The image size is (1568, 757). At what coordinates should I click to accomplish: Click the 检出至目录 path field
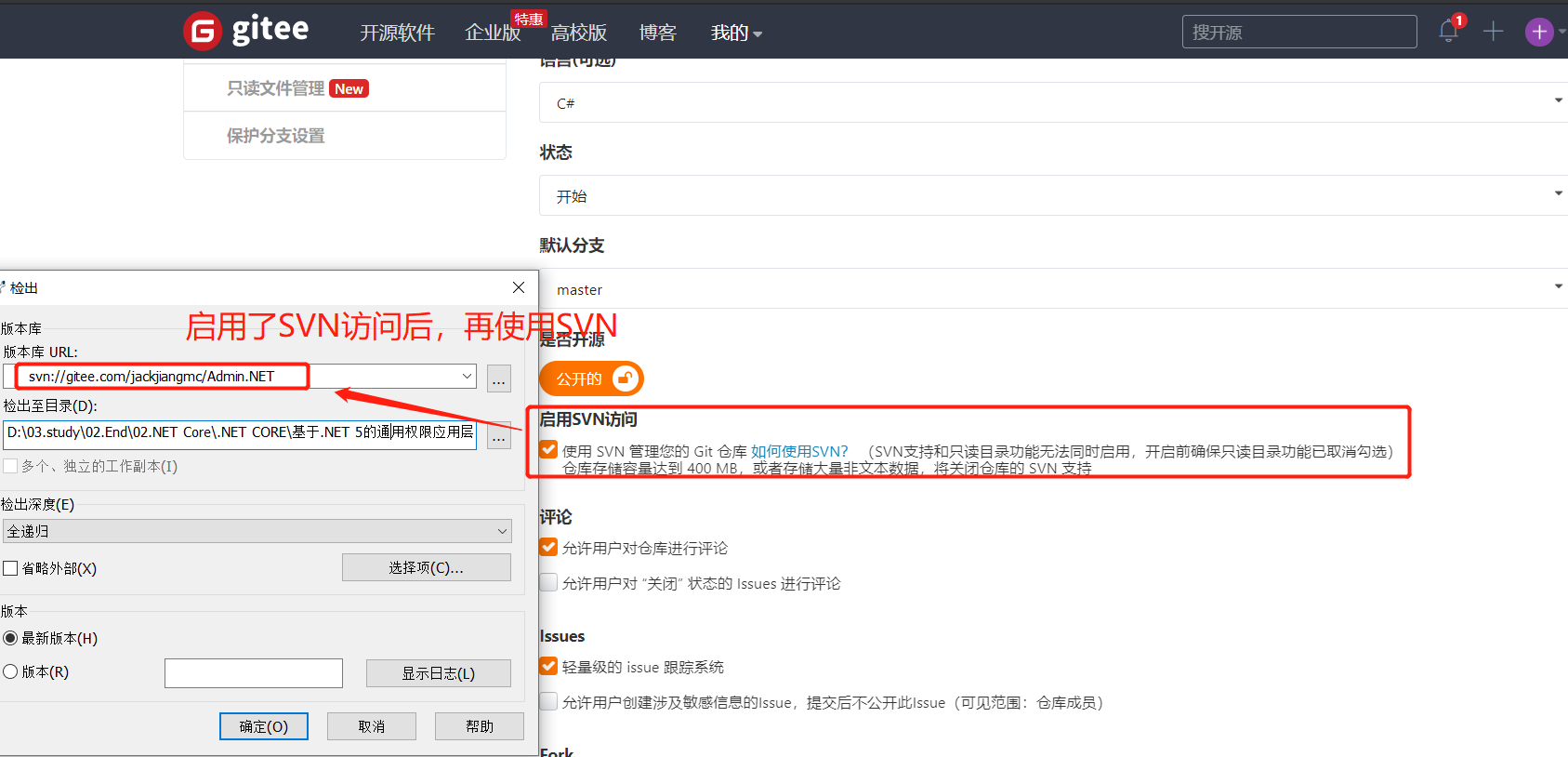(240, 435)
